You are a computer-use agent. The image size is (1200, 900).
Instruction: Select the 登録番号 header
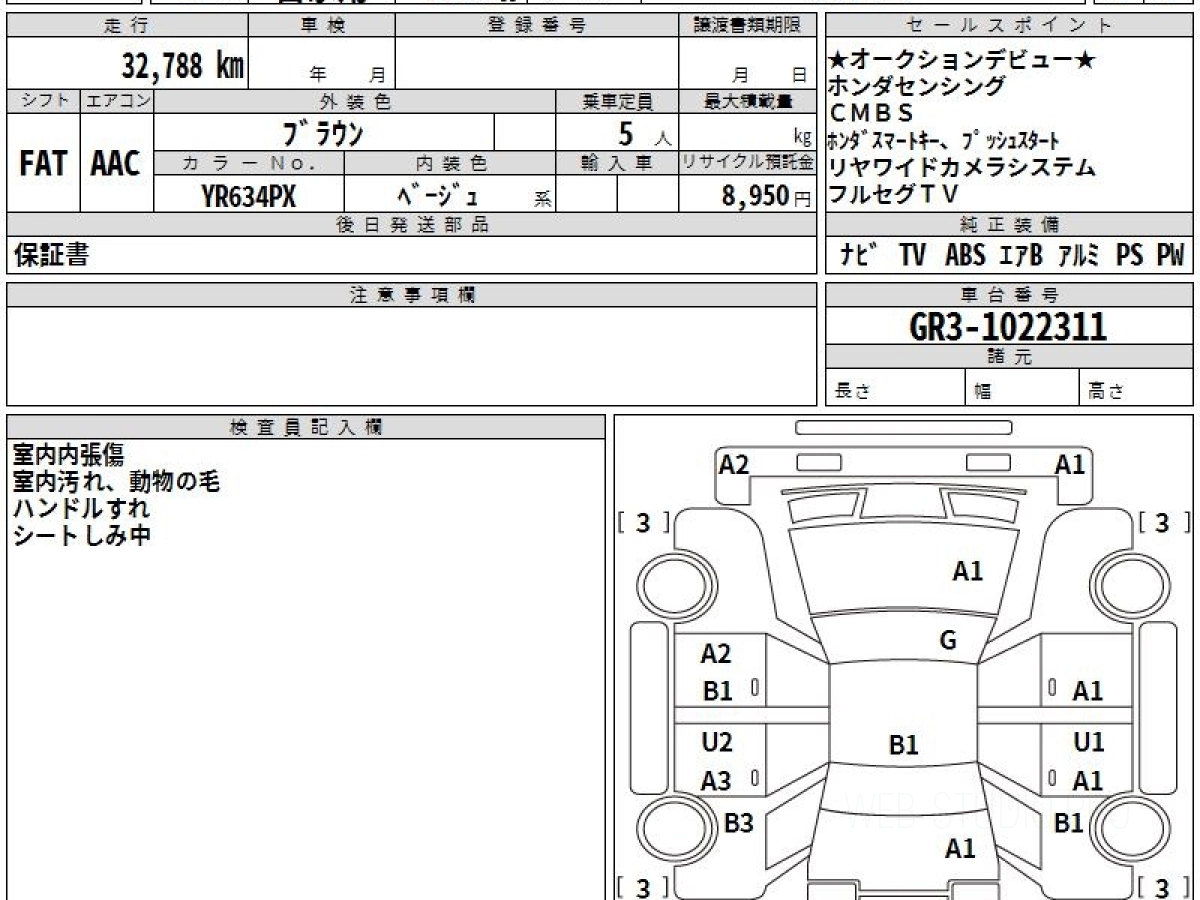click(536, 26)
